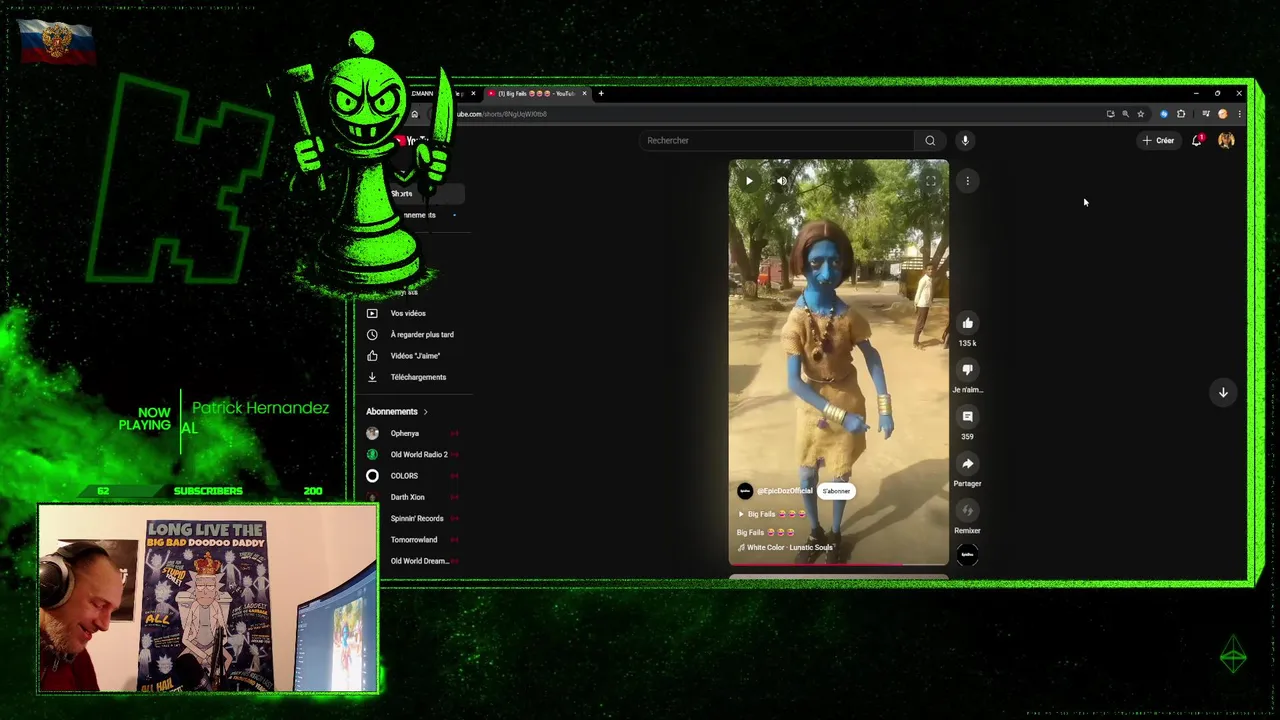The width and height of the screenshot is (1280, 720).
Task: Expand the Abonnements section chevron
Action: (425, 412)
